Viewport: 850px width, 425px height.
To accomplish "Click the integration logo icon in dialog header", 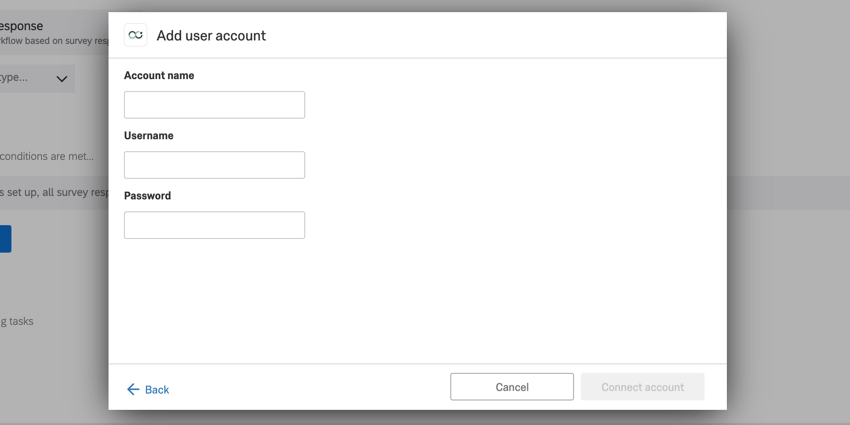I will coord(135,35).
